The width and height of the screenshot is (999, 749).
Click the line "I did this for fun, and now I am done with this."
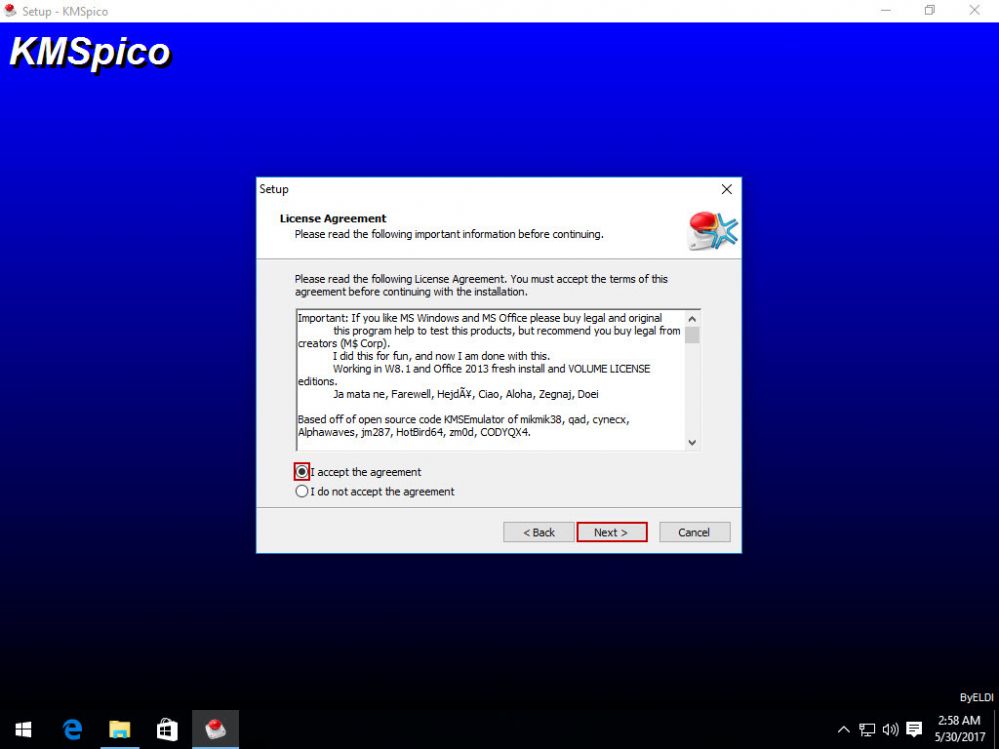click(x=441, y=356)
